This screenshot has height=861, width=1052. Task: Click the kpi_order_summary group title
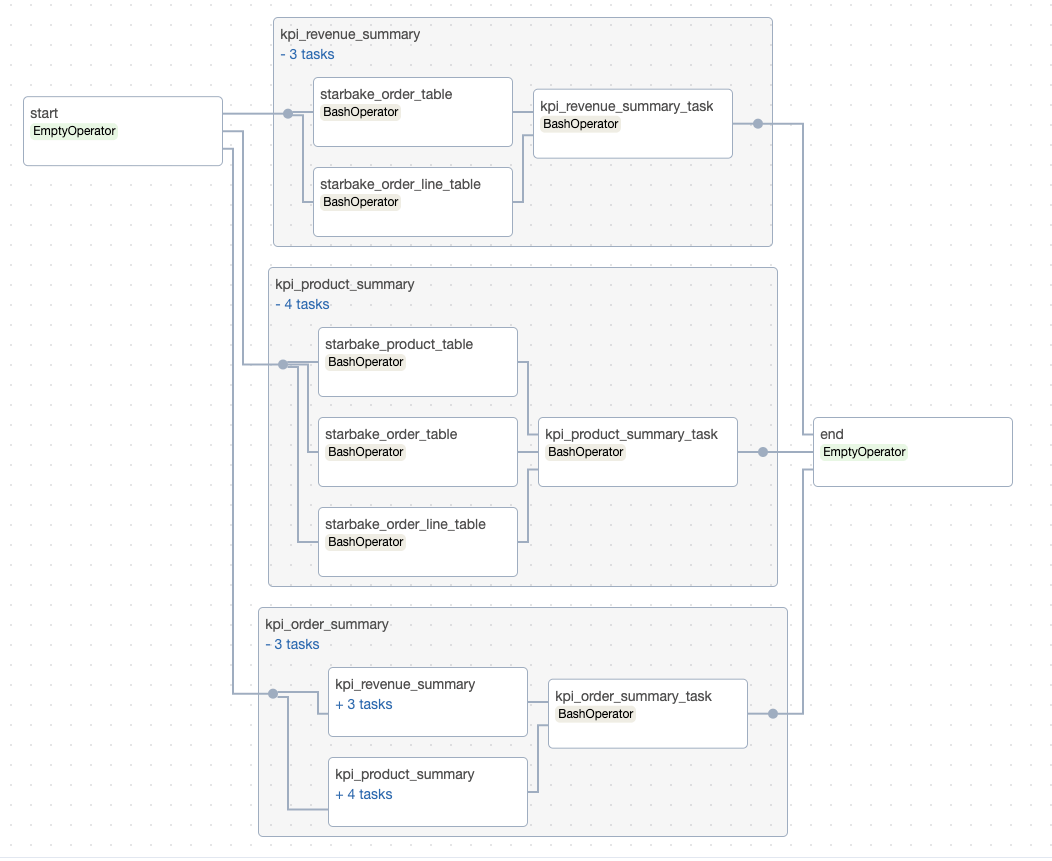pyautogui.click(x=326, y=624)
